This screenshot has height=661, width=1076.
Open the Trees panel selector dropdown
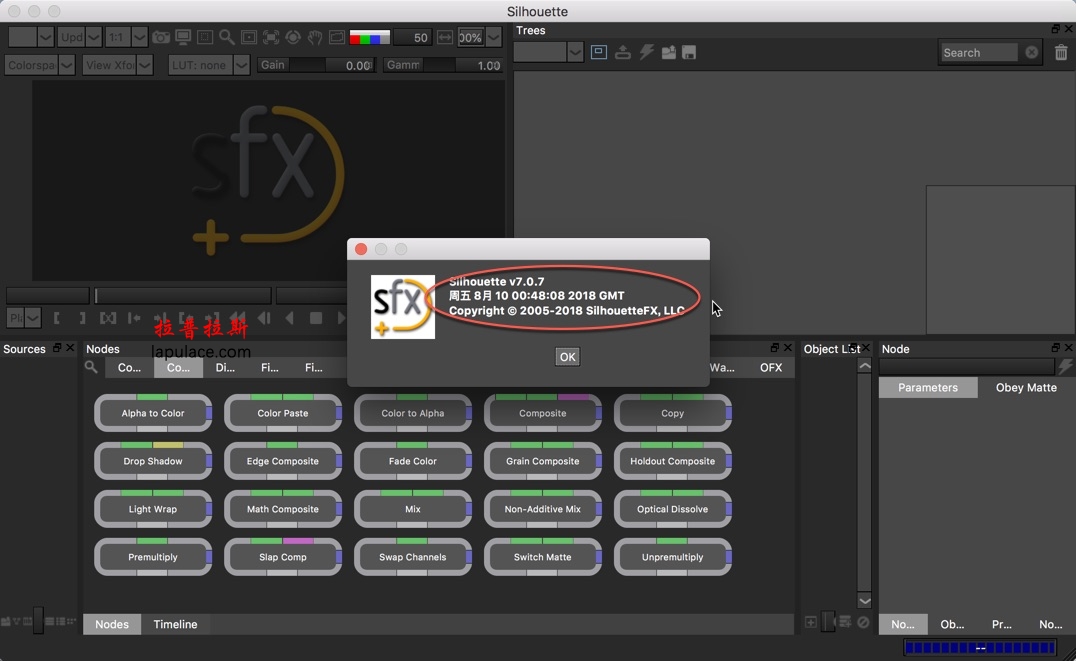tap(549, 52)
